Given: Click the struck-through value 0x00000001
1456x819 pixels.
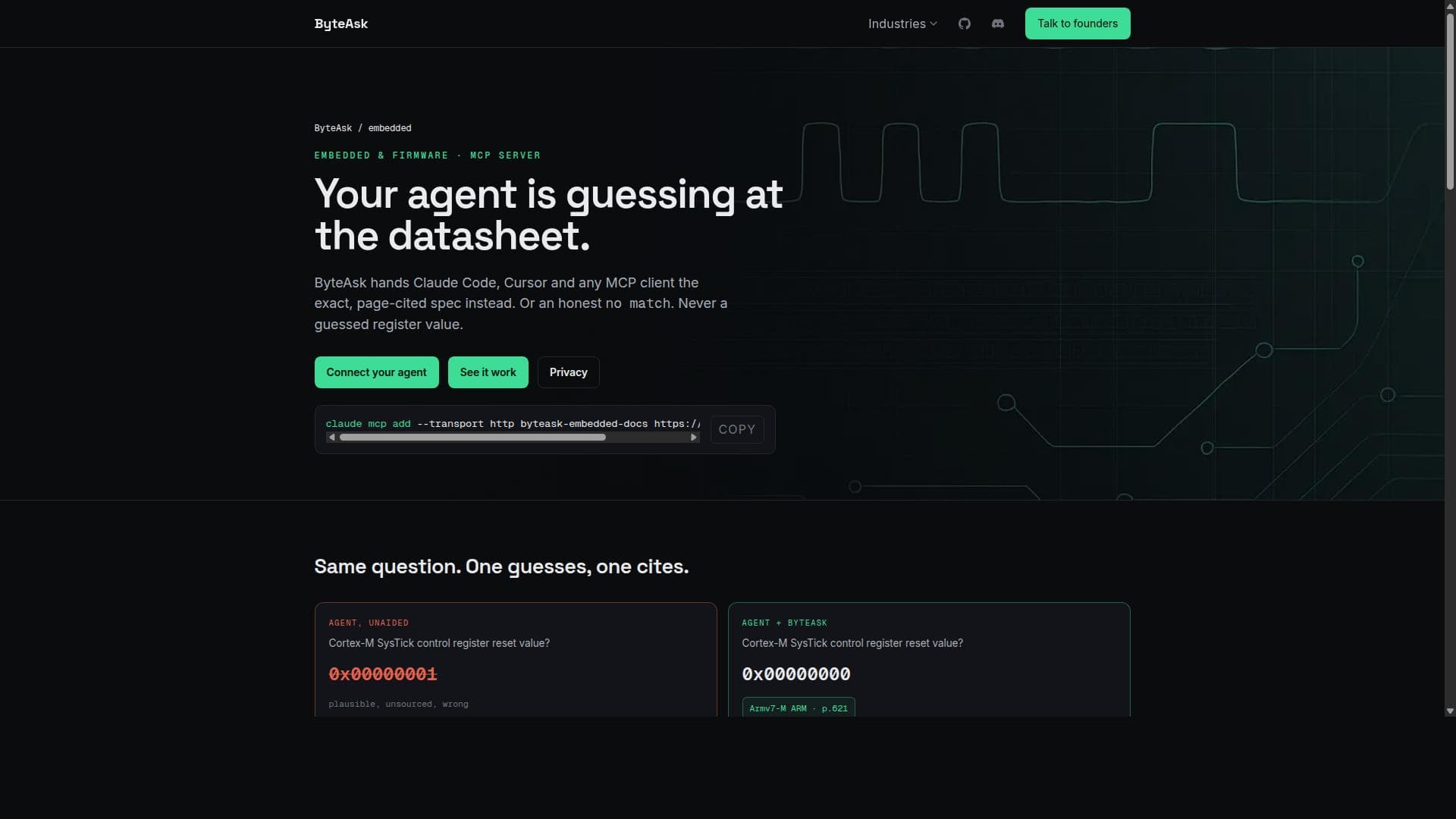Looking at the screenshot, I should pos(383,674).
